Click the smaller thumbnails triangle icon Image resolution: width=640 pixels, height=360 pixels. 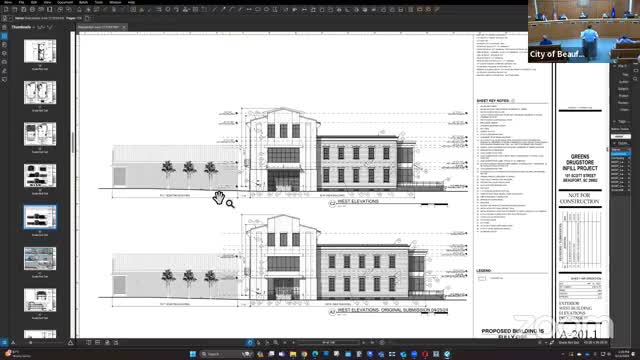click(13, 343)
